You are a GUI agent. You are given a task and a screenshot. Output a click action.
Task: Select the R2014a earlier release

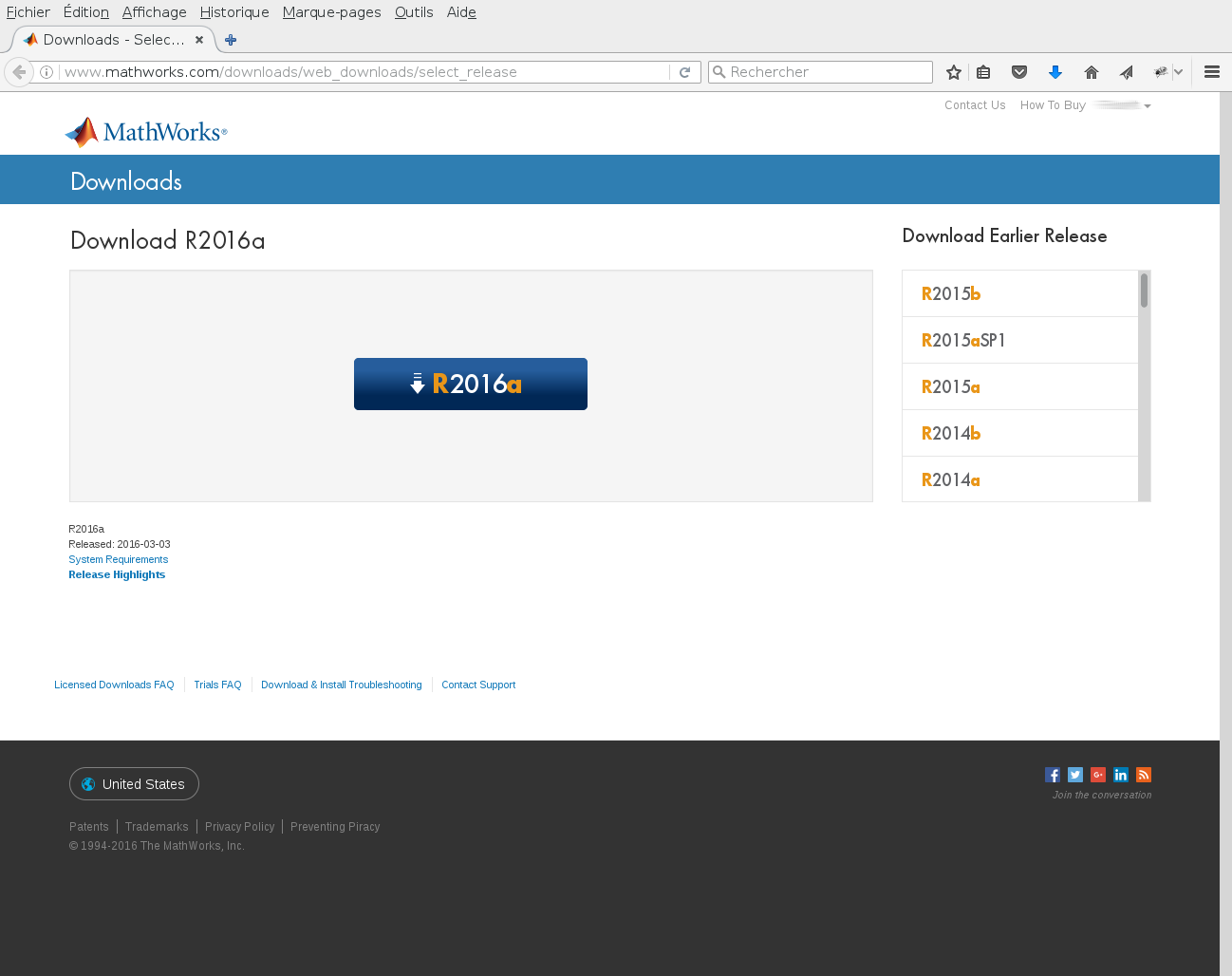(x=1020, y=479)
